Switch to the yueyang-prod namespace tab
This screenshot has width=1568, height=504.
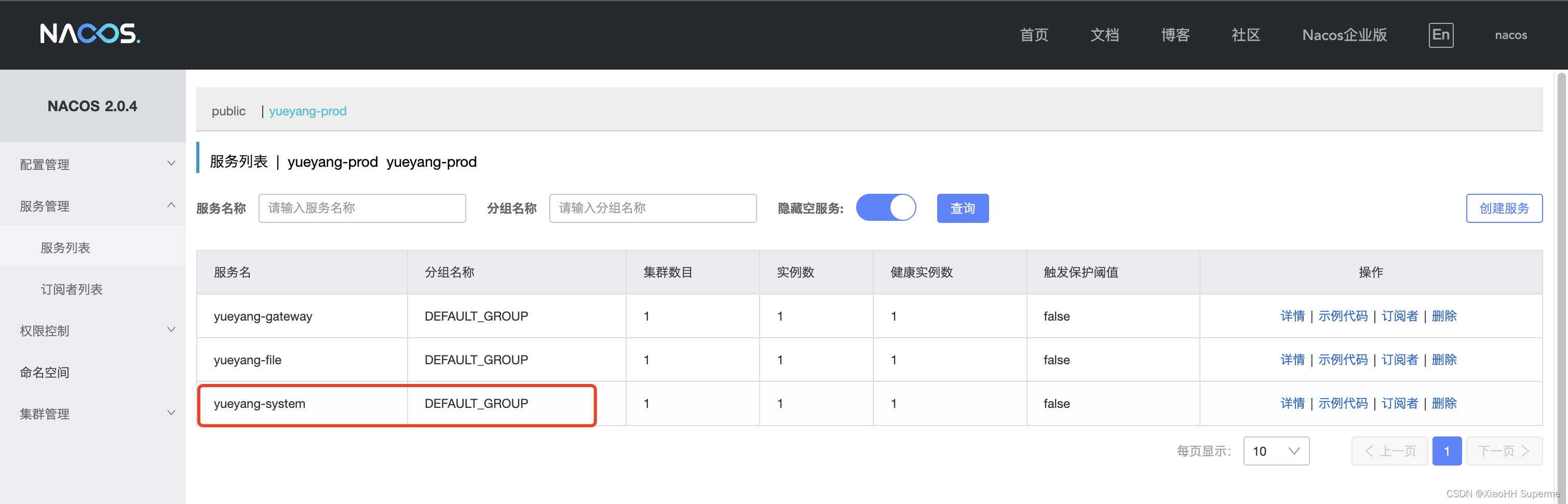307,111
